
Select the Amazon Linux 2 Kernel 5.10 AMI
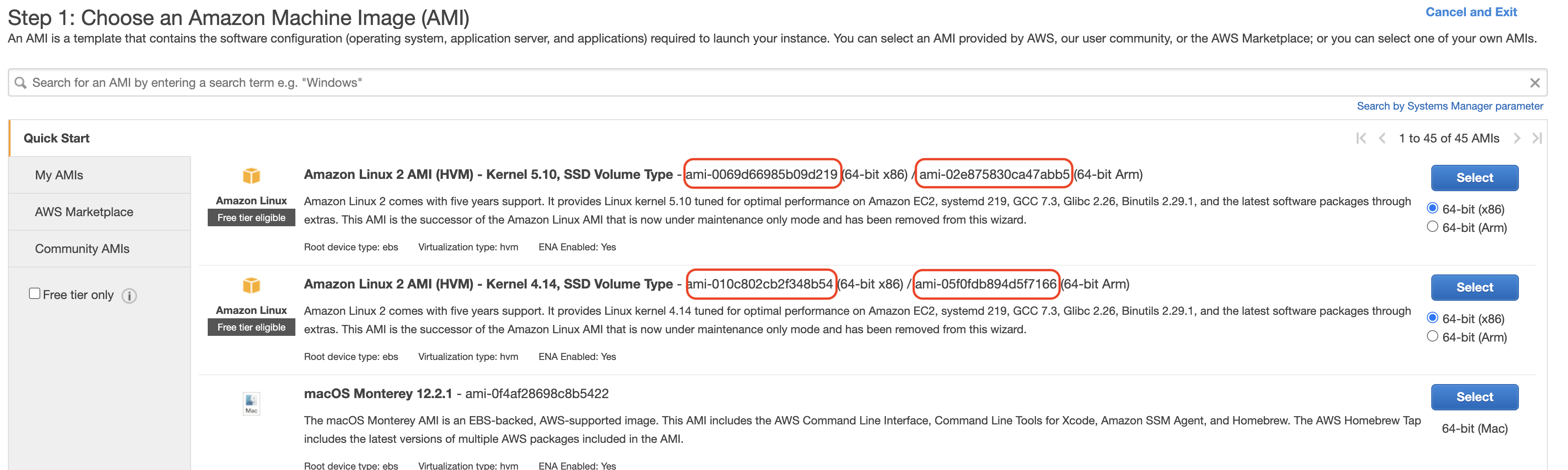point(1474,178)
